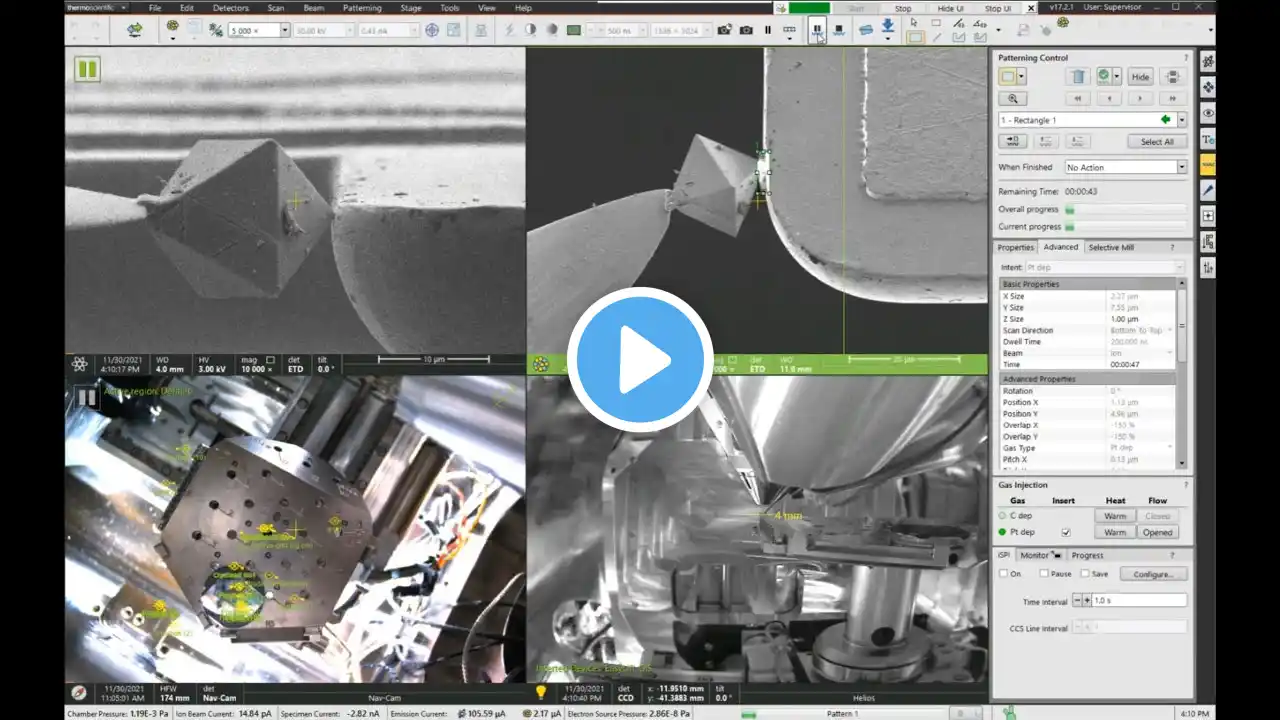Click the help question mark in Patterning Control
Viewport: 1280px width, 720px height.
[1186, 58]
